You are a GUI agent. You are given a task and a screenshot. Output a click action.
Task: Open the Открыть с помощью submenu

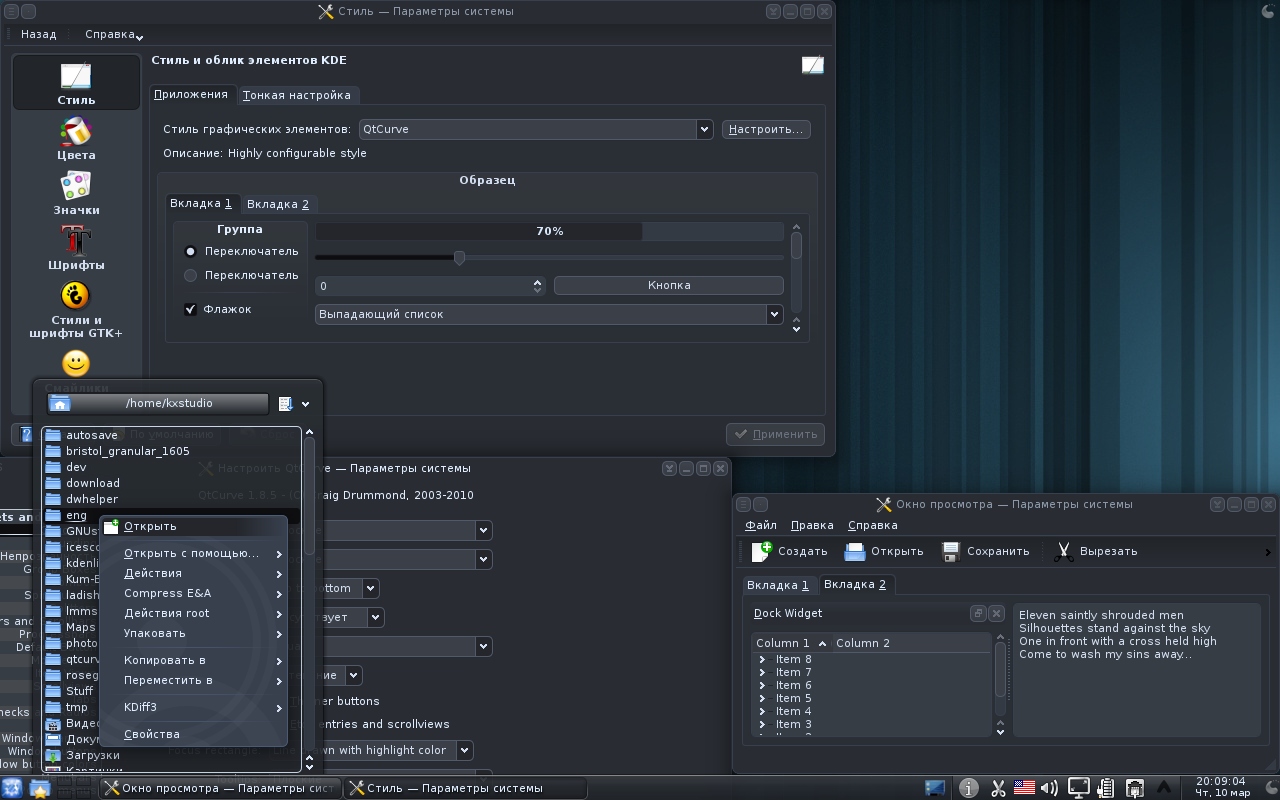click(195, 553)
